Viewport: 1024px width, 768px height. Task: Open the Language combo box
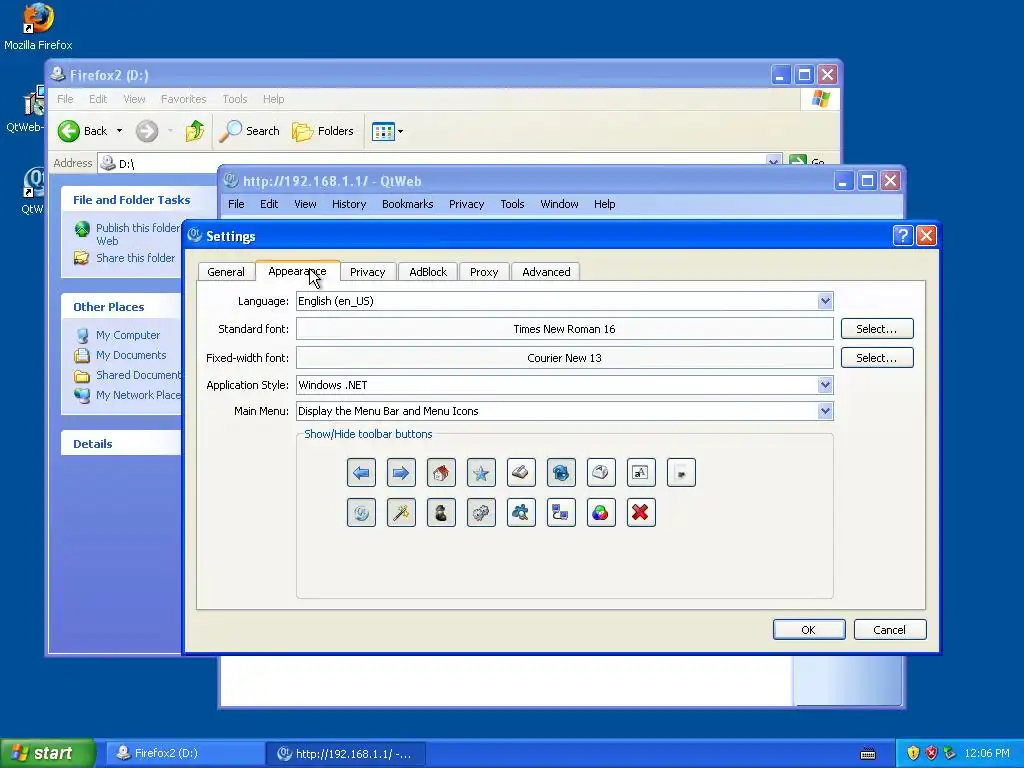click(x=564, y=301)
